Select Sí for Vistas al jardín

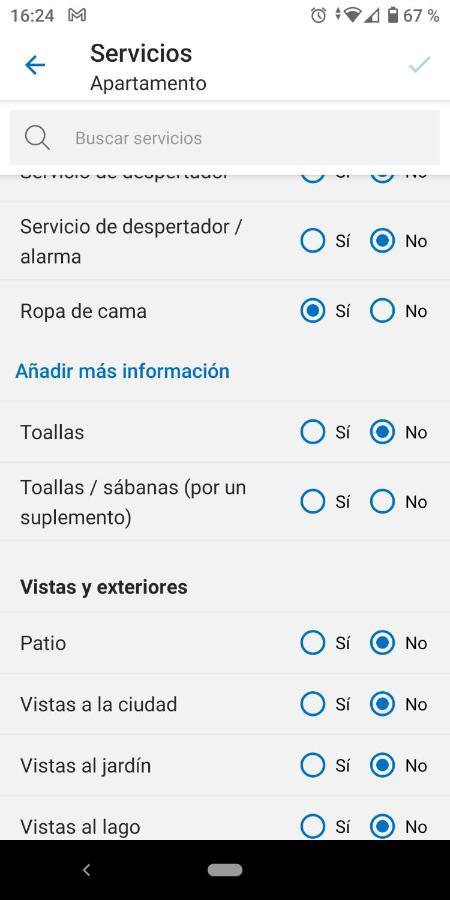313,765
